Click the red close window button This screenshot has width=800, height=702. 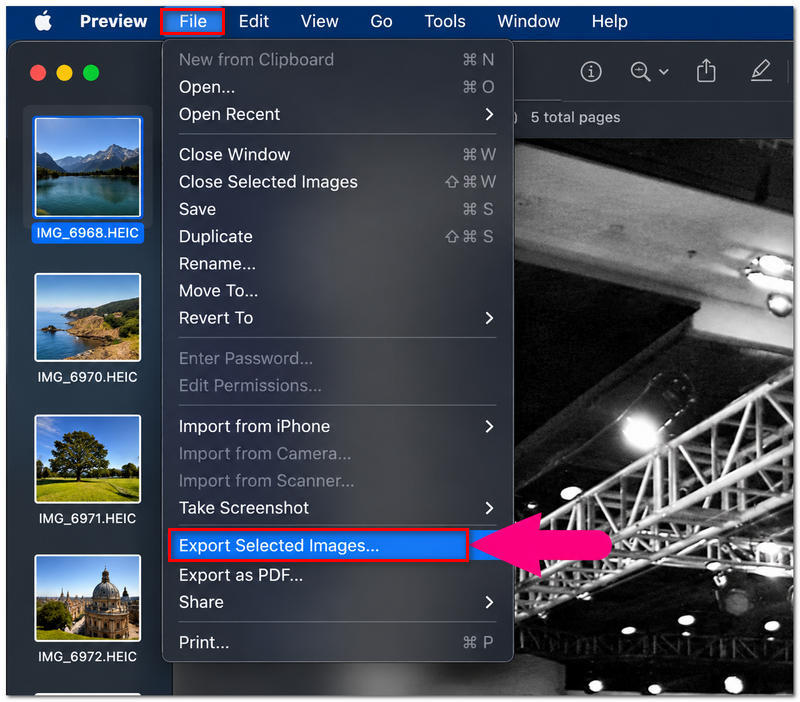(x=38, y=73)
